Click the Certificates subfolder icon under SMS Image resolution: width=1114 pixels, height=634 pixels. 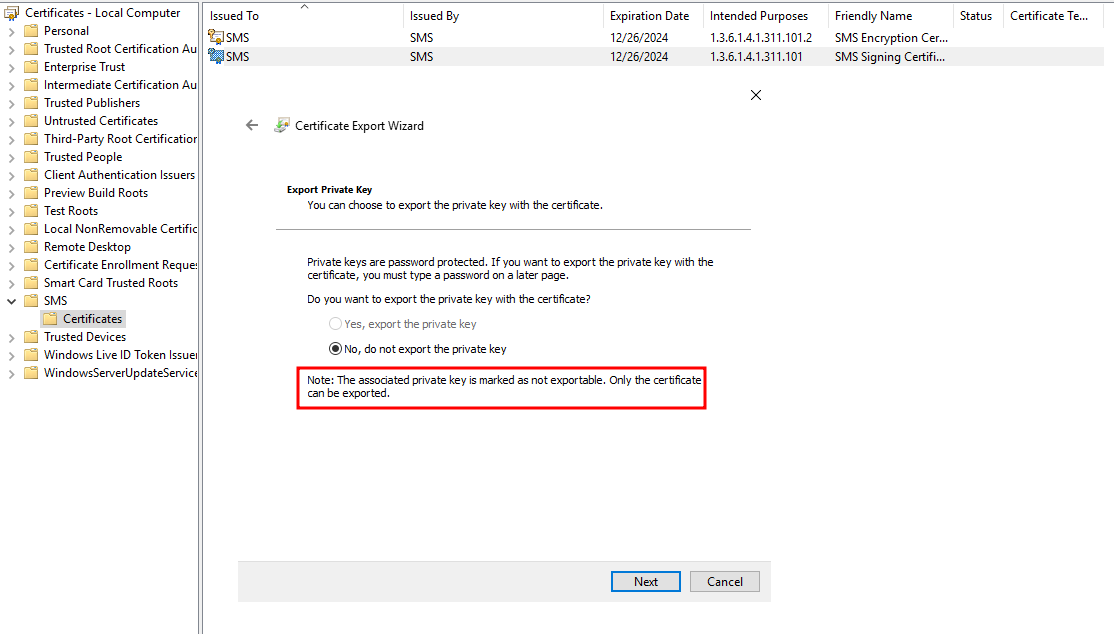50,318
